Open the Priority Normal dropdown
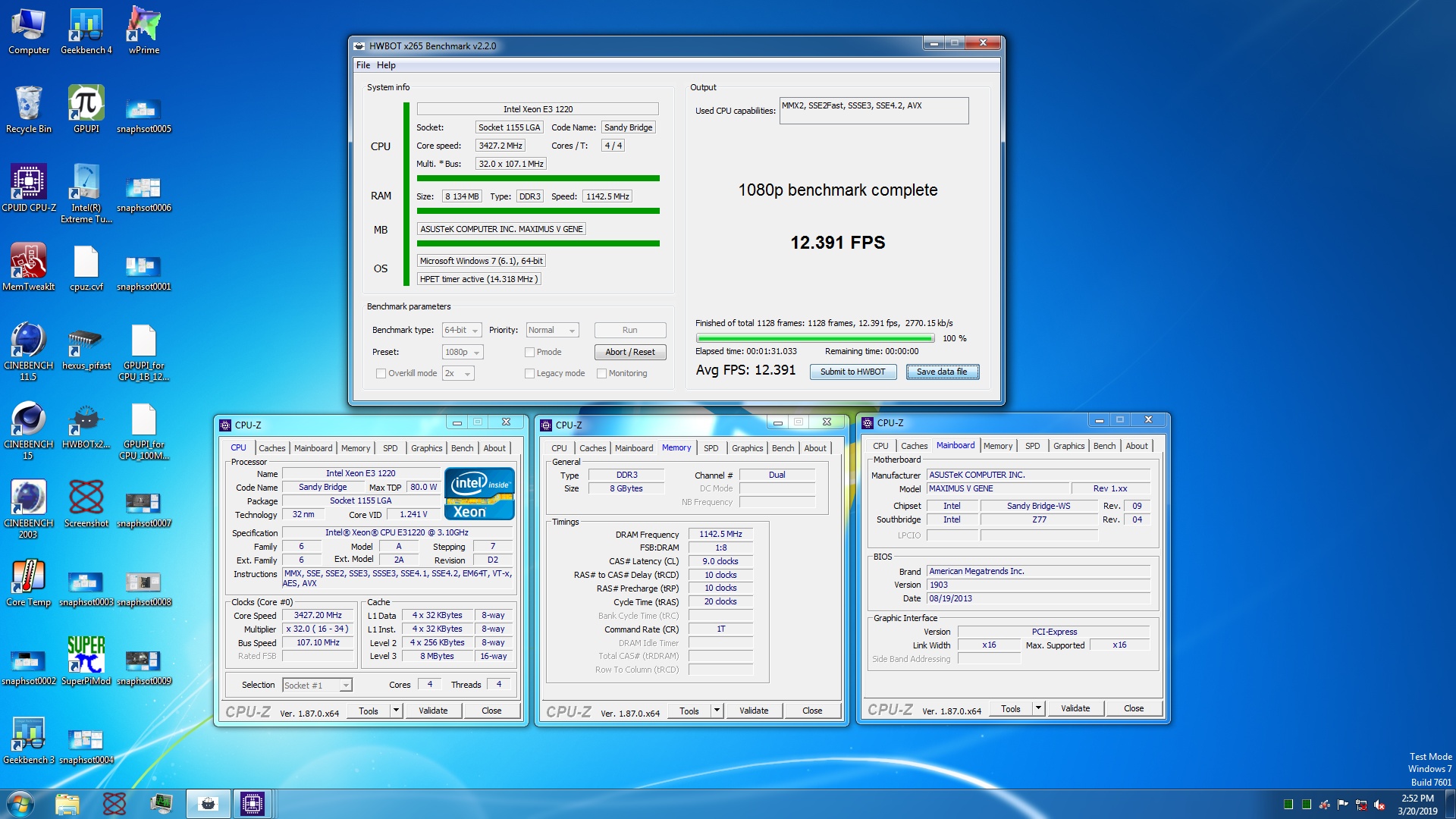Image resolution: width=1456 pixels, height=819 pixels. click(552, 330)
